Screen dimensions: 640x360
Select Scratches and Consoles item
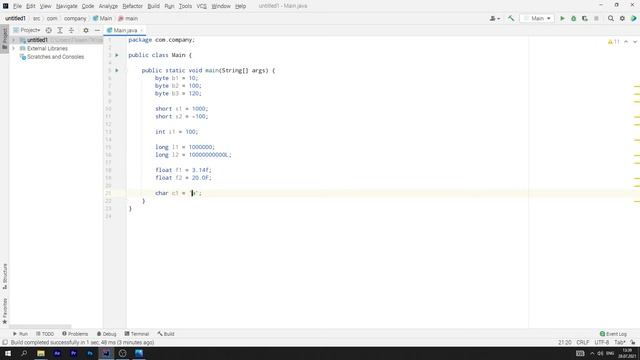tap(52, 57)
